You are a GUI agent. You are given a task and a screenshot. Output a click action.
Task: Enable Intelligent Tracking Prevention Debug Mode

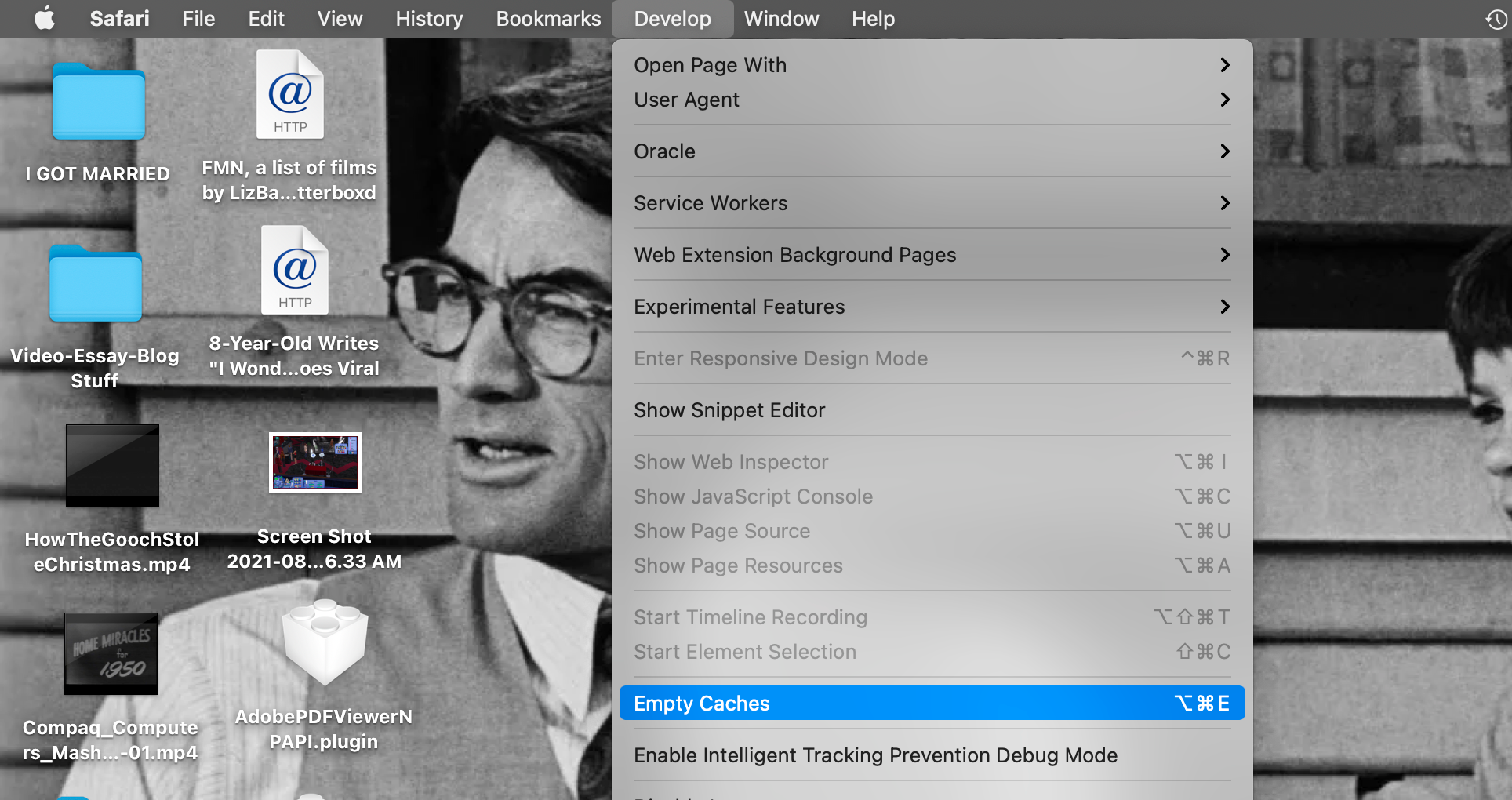(x=875, y=755)
